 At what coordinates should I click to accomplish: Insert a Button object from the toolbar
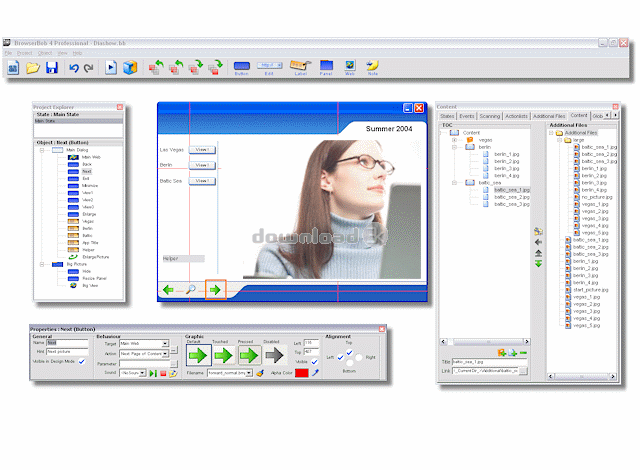[x=242, y=67]
